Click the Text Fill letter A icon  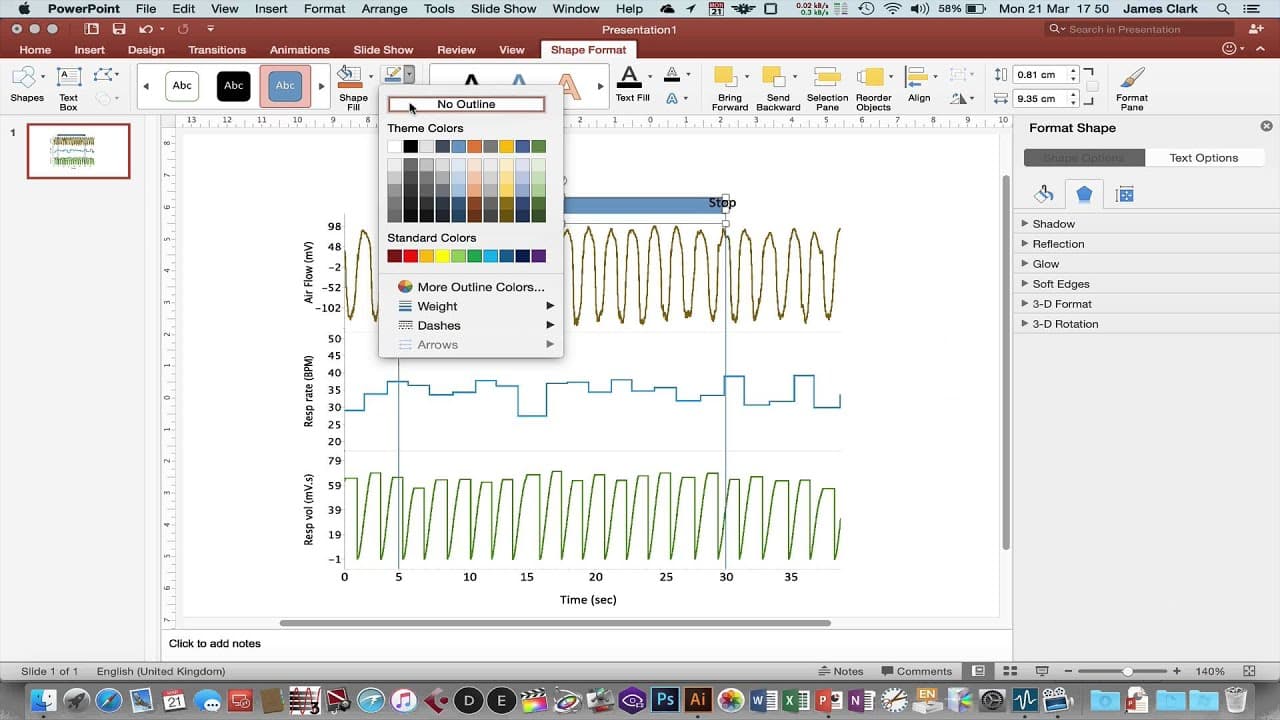click(x=629, y=77)
